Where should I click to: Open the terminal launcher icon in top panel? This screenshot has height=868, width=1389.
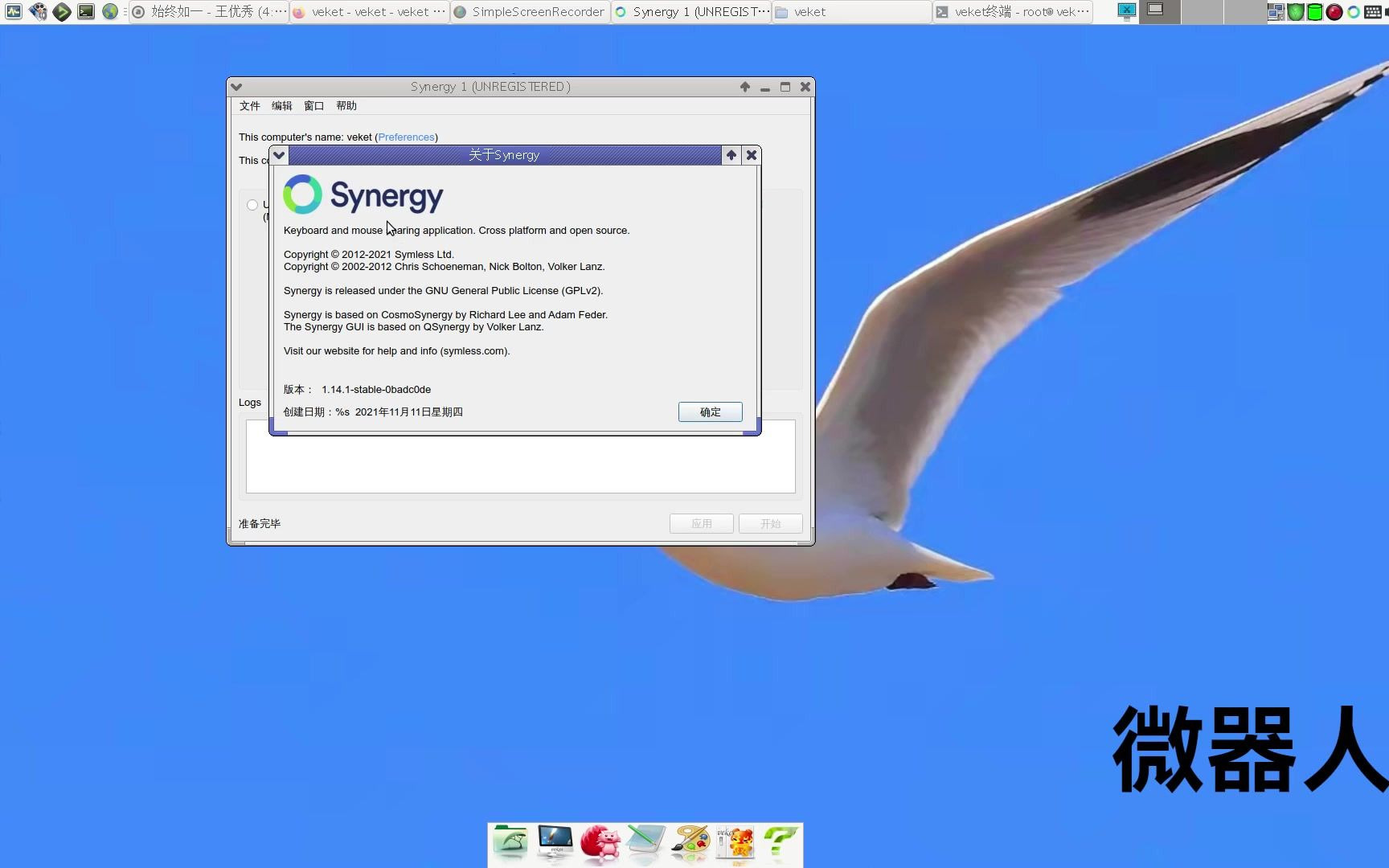(x=86, y=11)
